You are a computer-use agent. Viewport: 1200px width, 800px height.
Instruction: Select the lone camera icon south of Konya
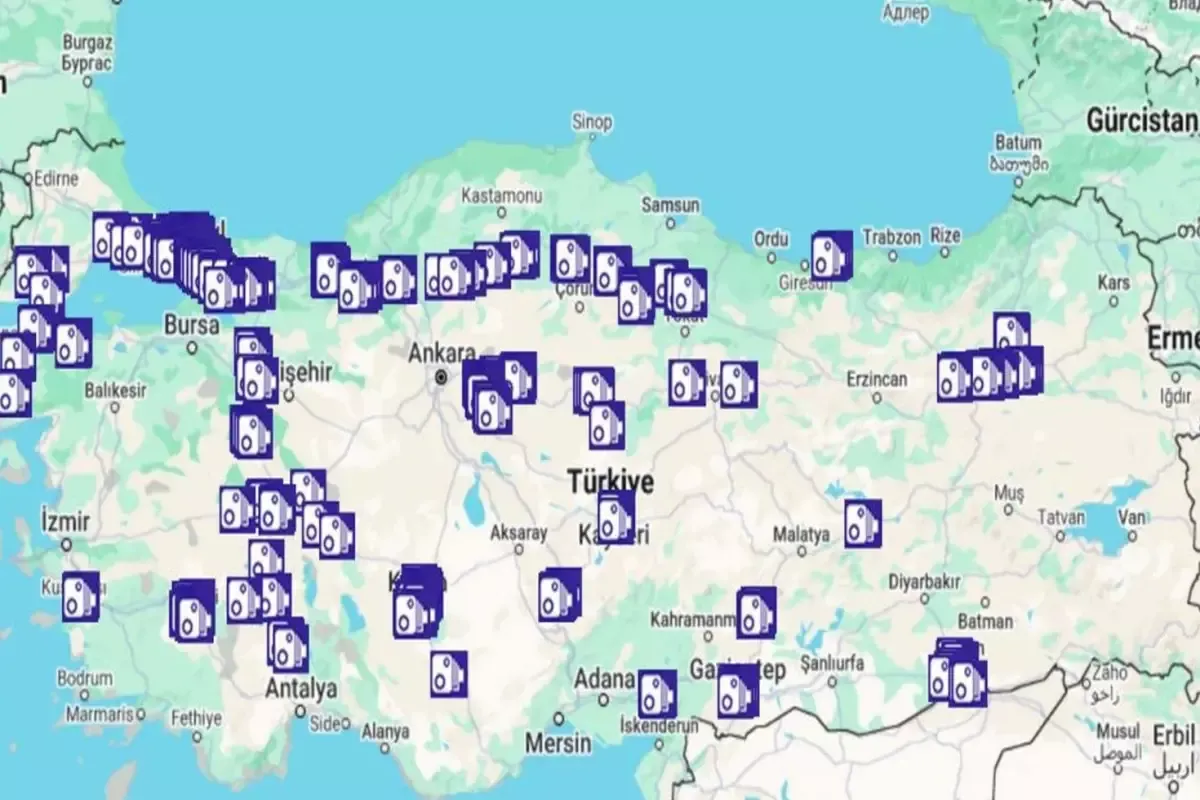click(449, 673)
